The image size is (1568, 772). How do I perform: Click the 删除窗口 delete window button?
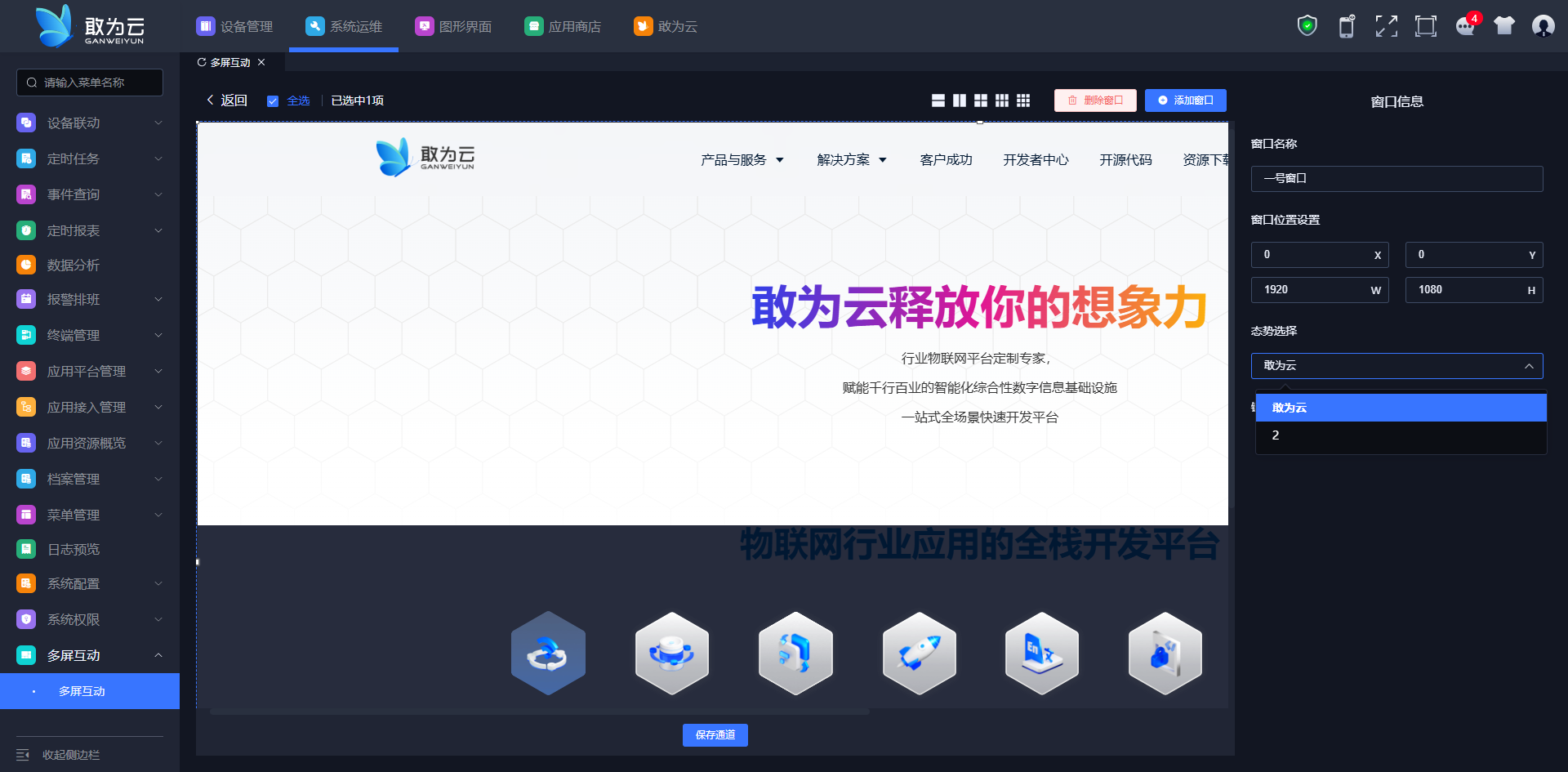tap(1095, 100)
